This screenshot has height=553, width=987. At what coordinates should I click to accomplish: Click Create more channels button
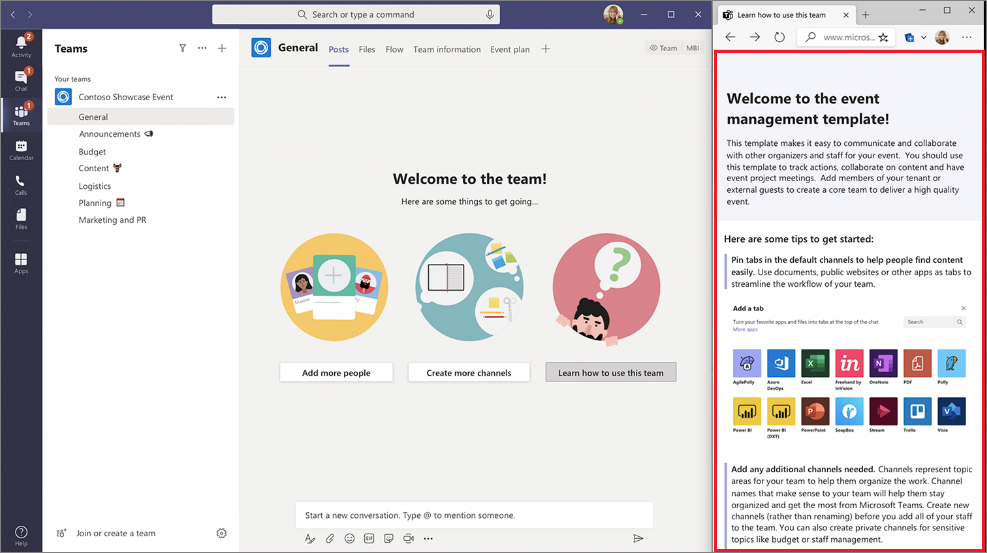[469, 372]
